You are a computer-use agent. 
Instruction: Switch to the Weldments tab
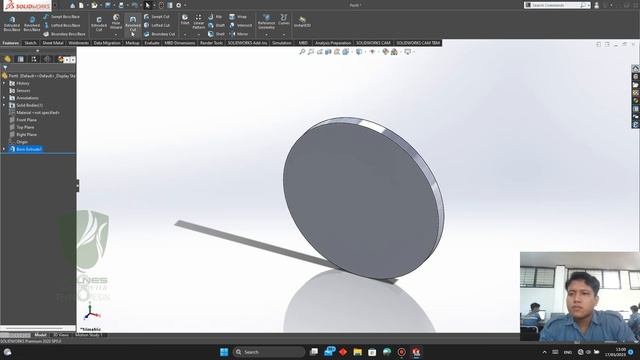[x=79, y=43]
